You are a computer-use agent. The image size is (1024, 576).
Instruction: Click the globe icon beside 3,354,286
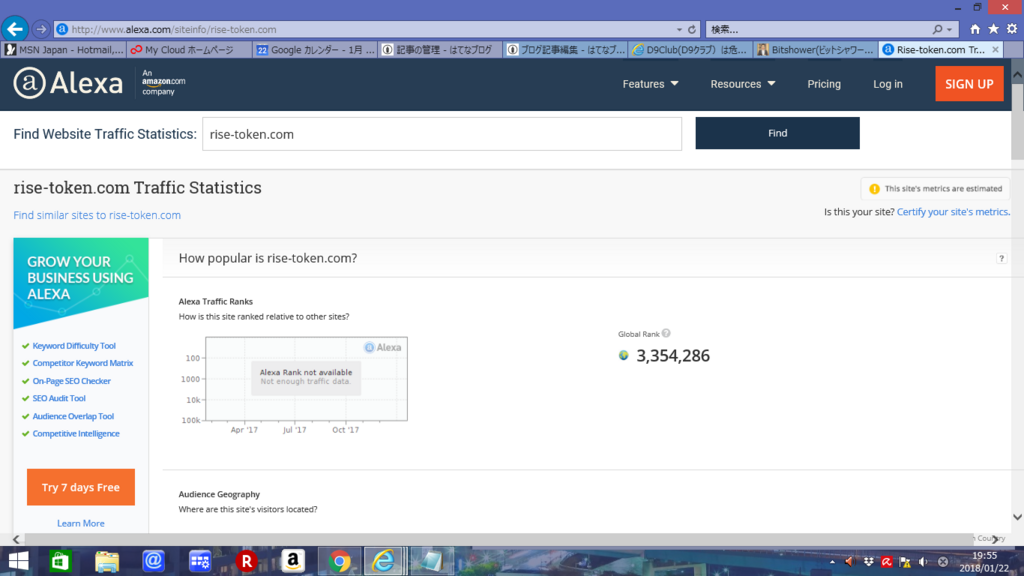click(624, 355)
